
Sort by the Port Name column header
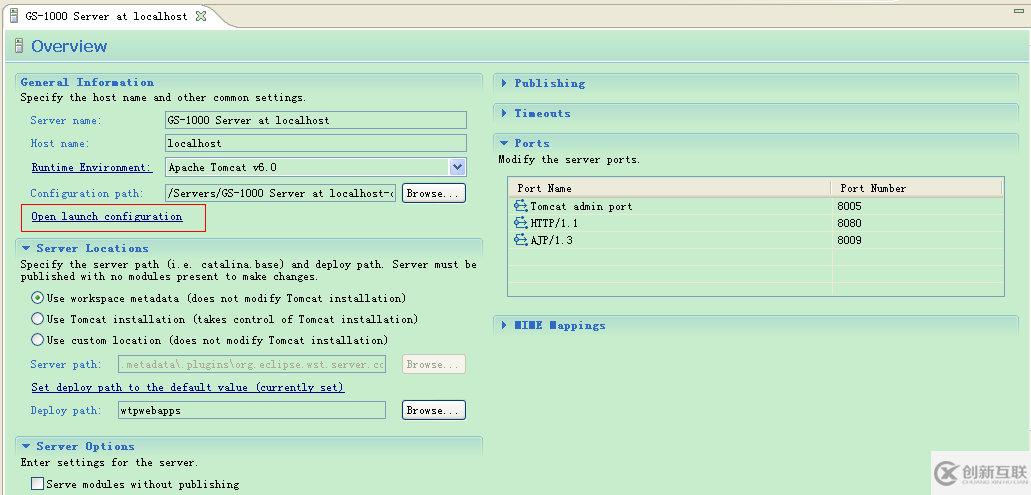coord(669,188)
